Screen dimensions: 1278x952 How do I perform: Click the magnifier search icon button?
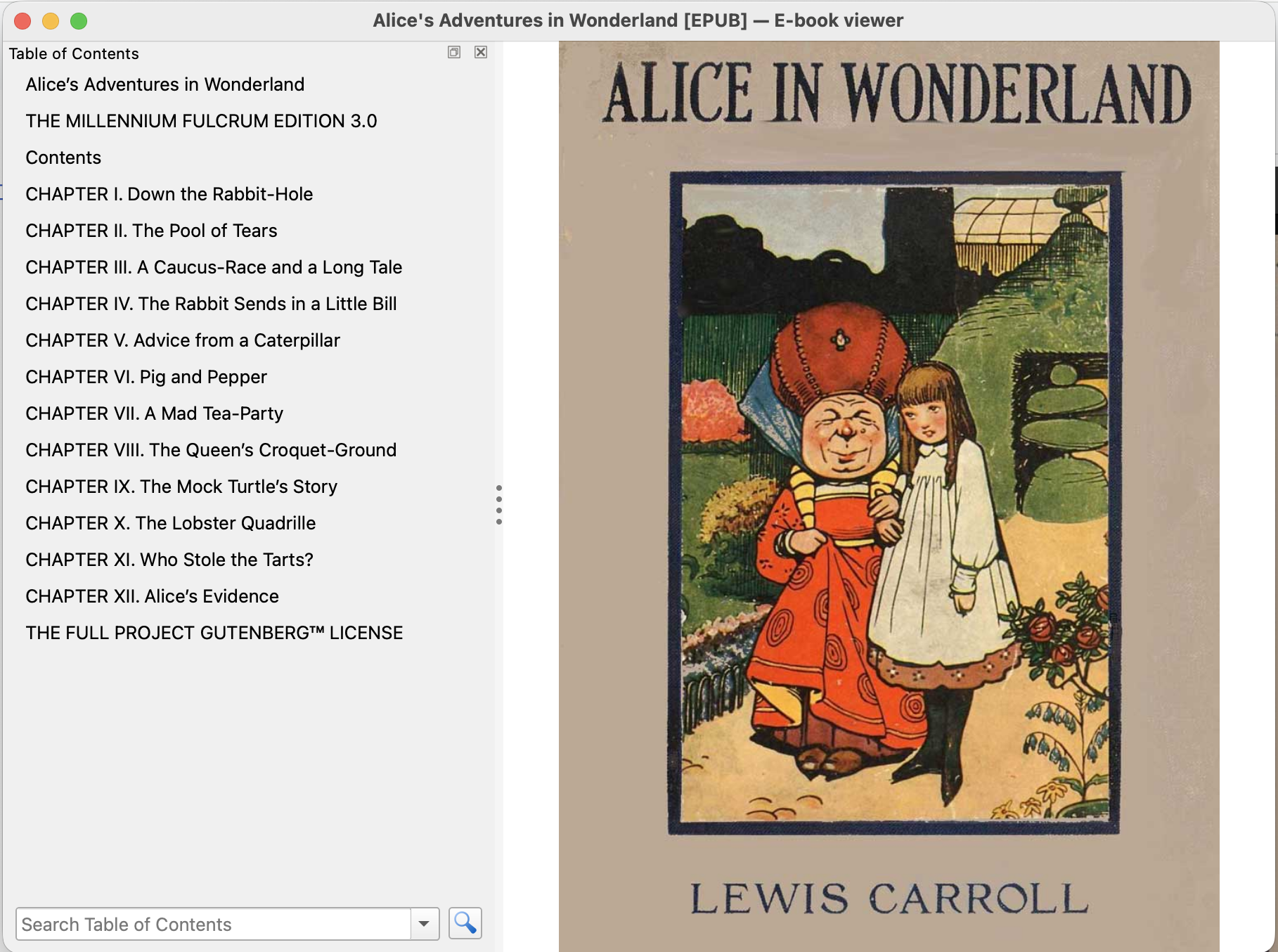(x=465, y=923)
